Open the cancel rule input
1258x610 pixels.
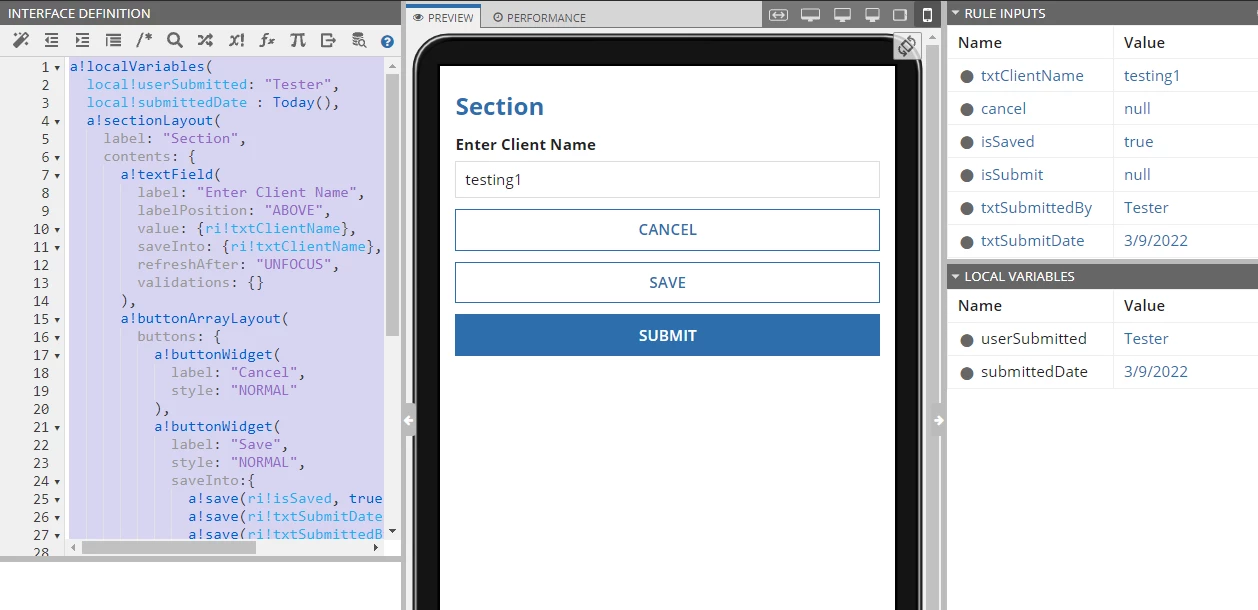pyautogui.click(x=1003, y=109)
